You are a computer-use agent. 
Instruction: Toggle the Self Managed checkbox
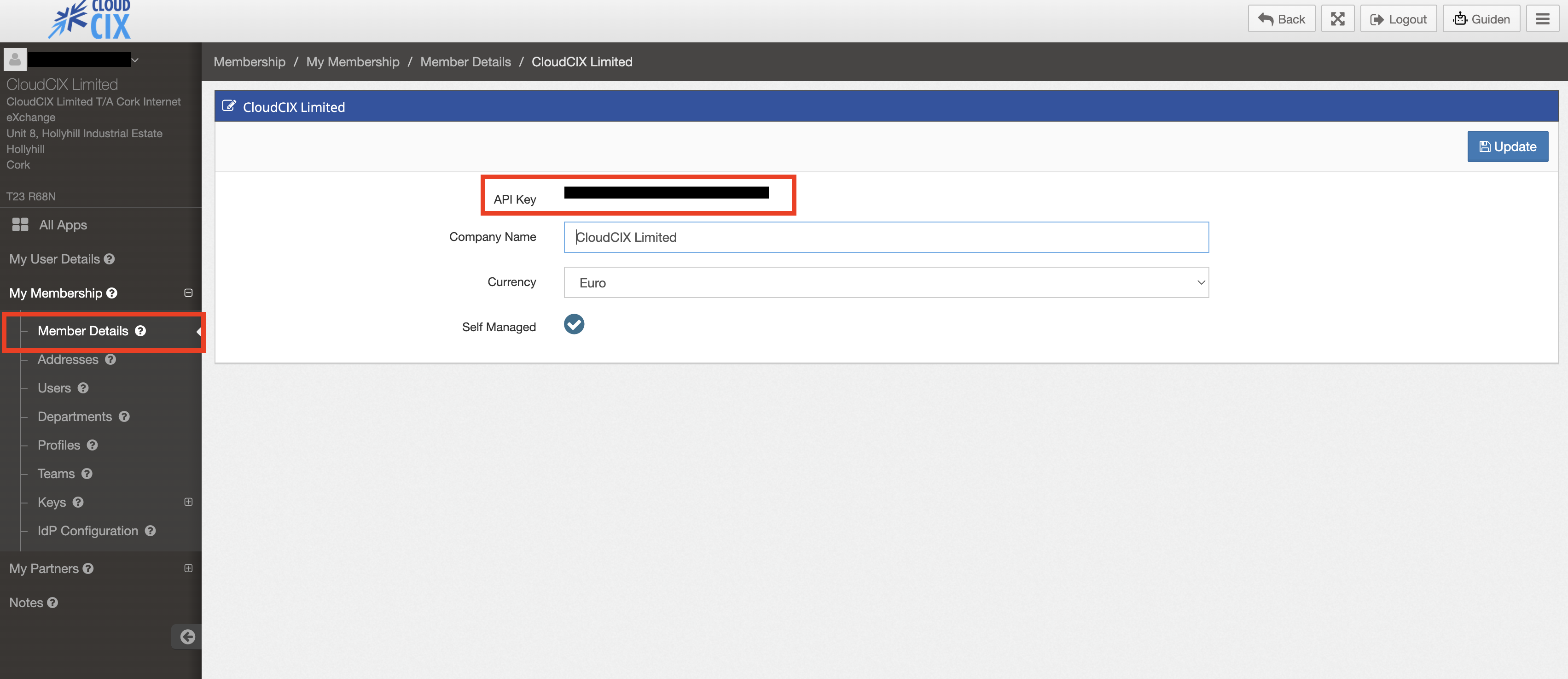pos(574,324)
